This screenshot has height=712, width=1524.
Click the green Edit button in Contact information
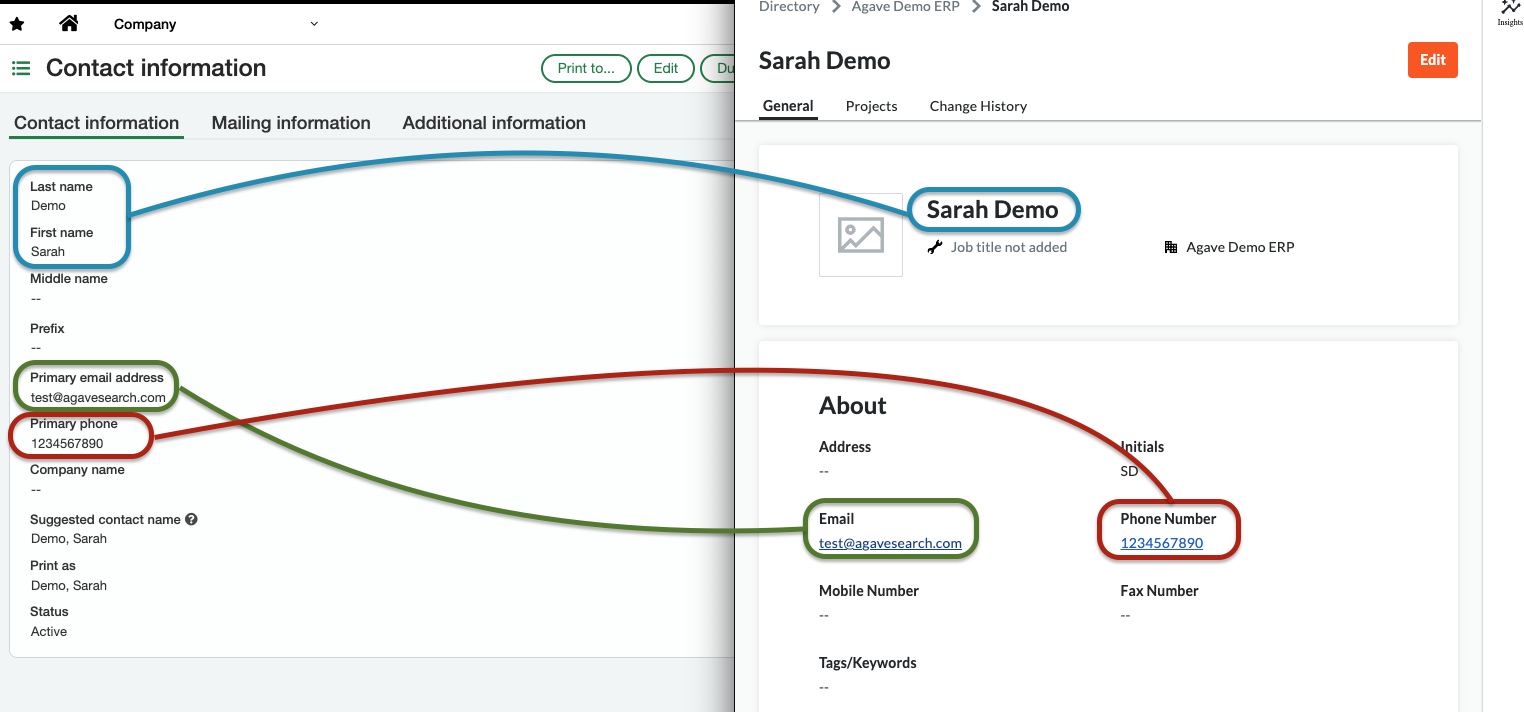666,68
